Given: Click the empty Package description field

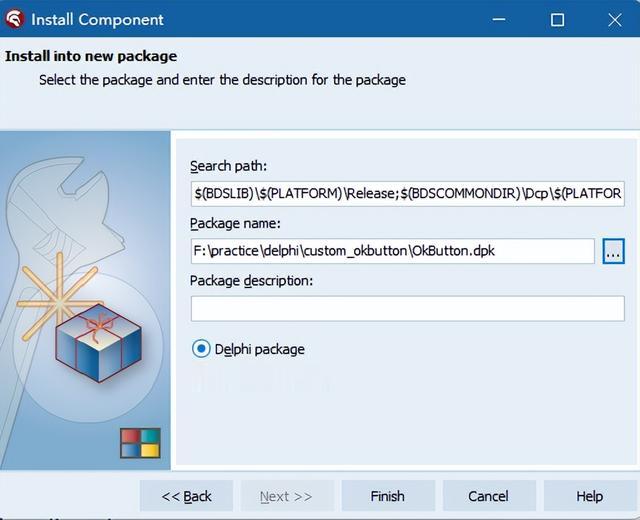Looking at the screenshot, I should [407, 309].
